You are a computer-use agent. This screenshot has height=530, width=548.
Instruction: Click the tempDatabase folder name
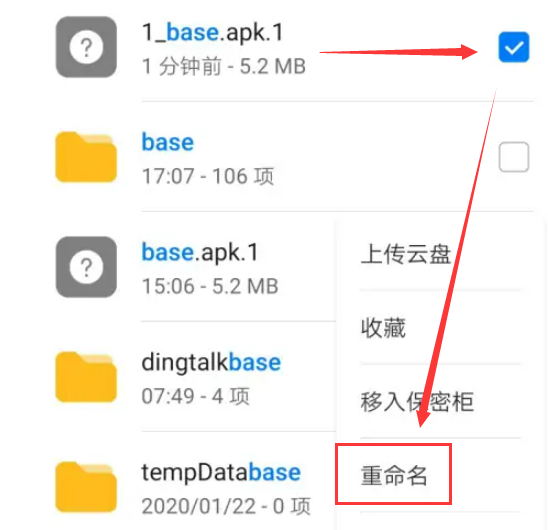221,473
